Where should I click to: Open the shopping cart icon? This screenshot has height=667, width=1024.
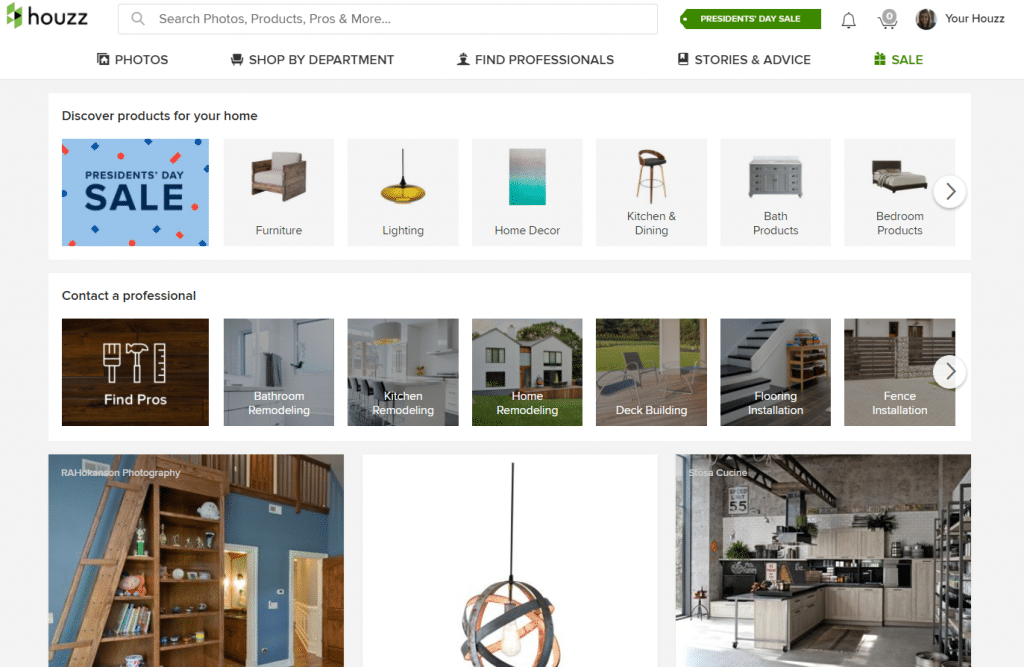pos(888,20)
